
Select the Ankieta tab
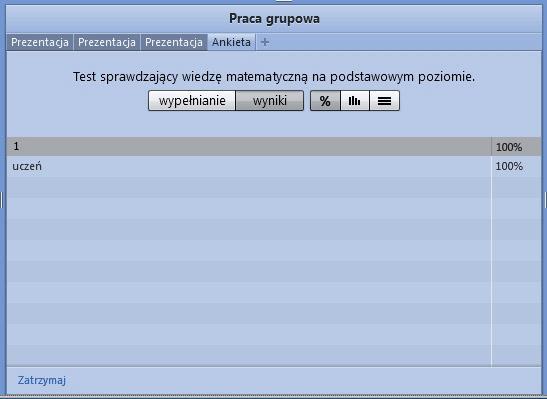click(231, 42)
